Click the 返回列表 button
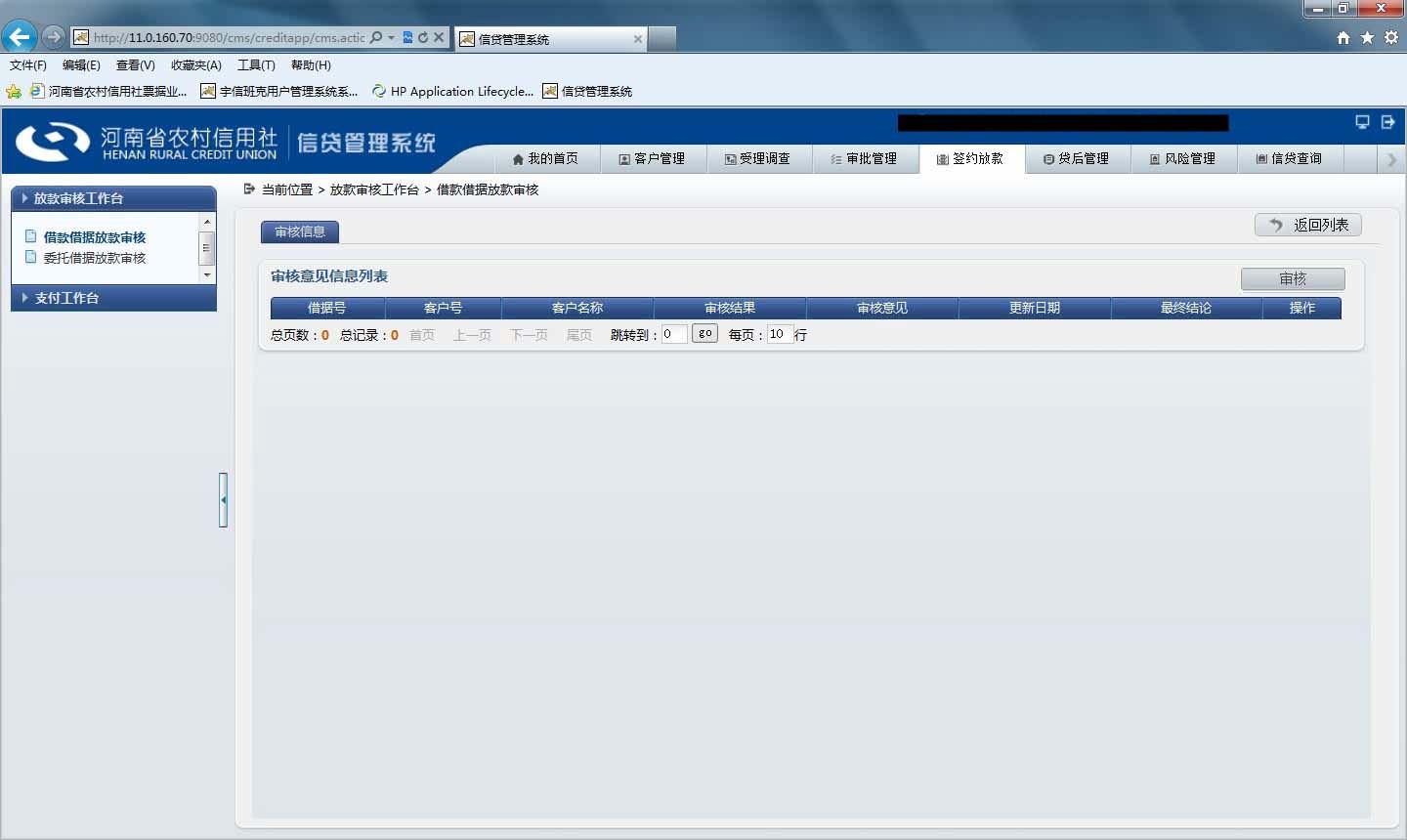Image resolution: width=1407 pixels, height=840 pixels. tap(1308, 225)
